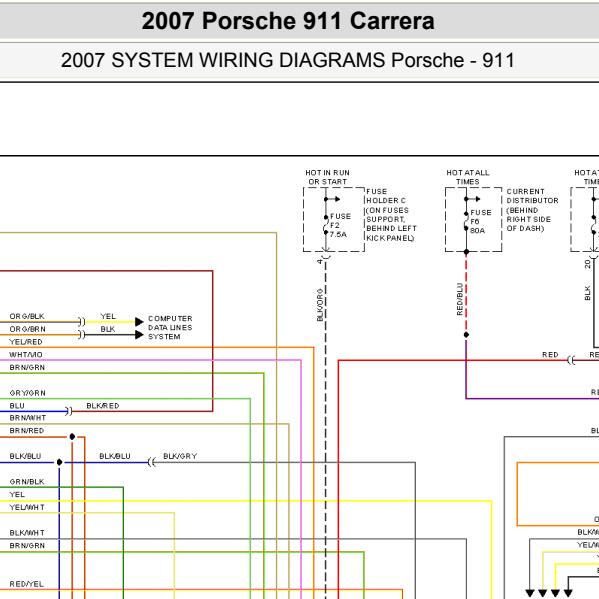Select the "FUSE F6 80A" label
This screenshot has width=599, height=599.
pyautogui.click(x=481, y=222)
